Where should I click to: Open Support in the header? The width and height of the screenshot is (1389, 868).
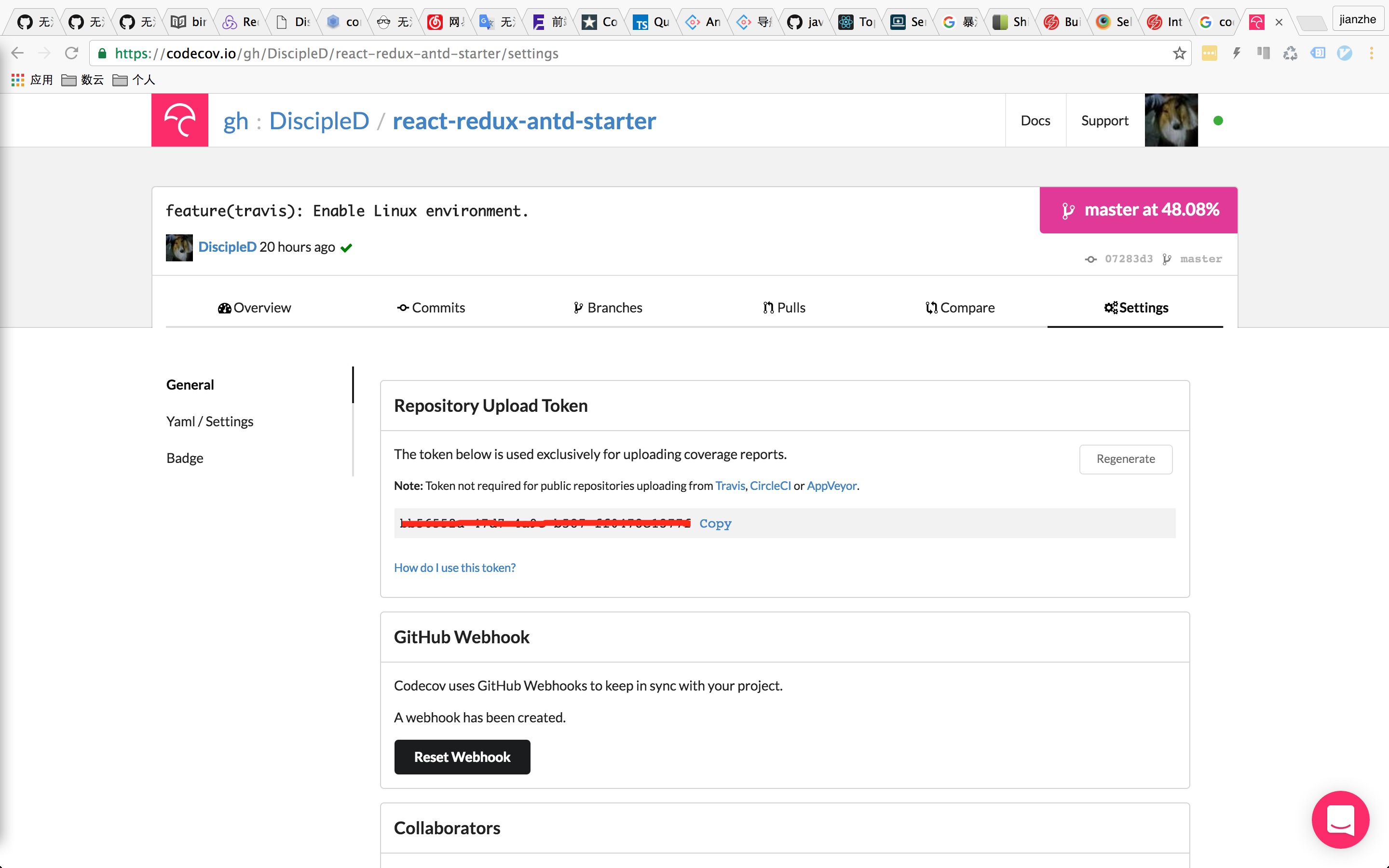[x=1105, y=121]
